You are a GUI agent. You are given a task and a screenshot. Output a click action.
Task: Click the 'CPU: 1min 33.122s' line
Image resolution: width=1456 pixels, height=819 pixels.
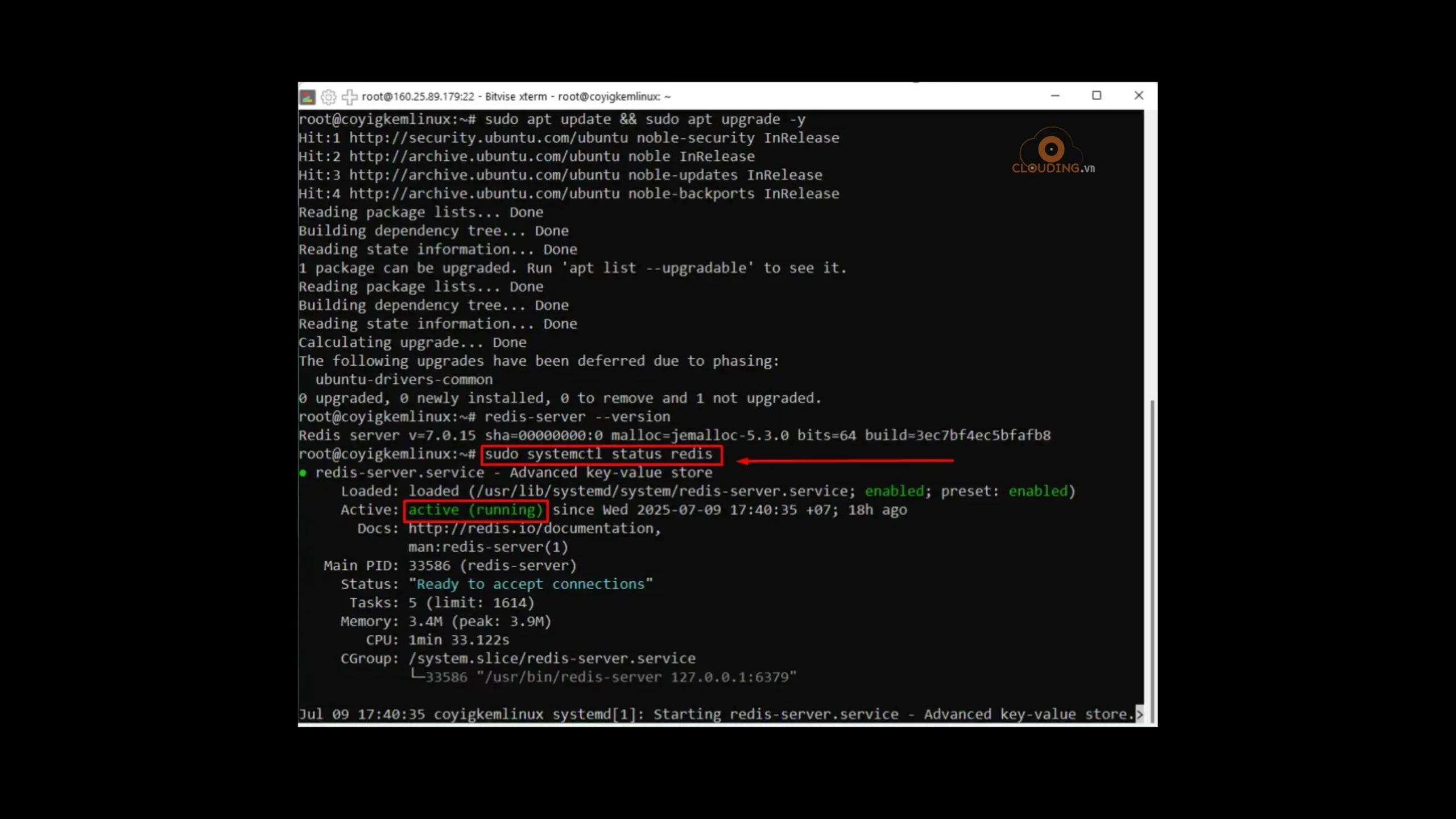[437, 640]
